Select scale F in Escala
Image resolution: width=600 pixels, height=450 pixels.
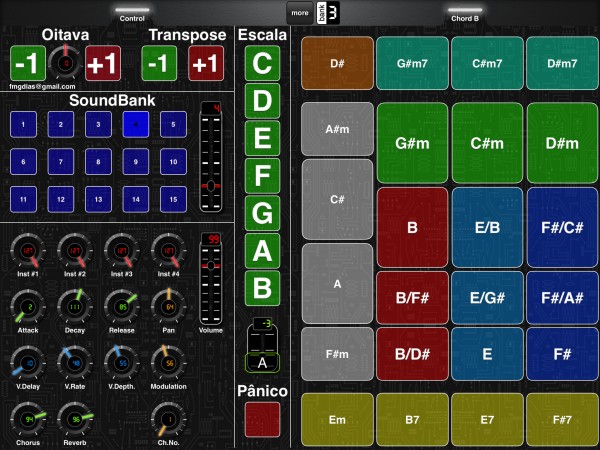click(x=262, y=176)
